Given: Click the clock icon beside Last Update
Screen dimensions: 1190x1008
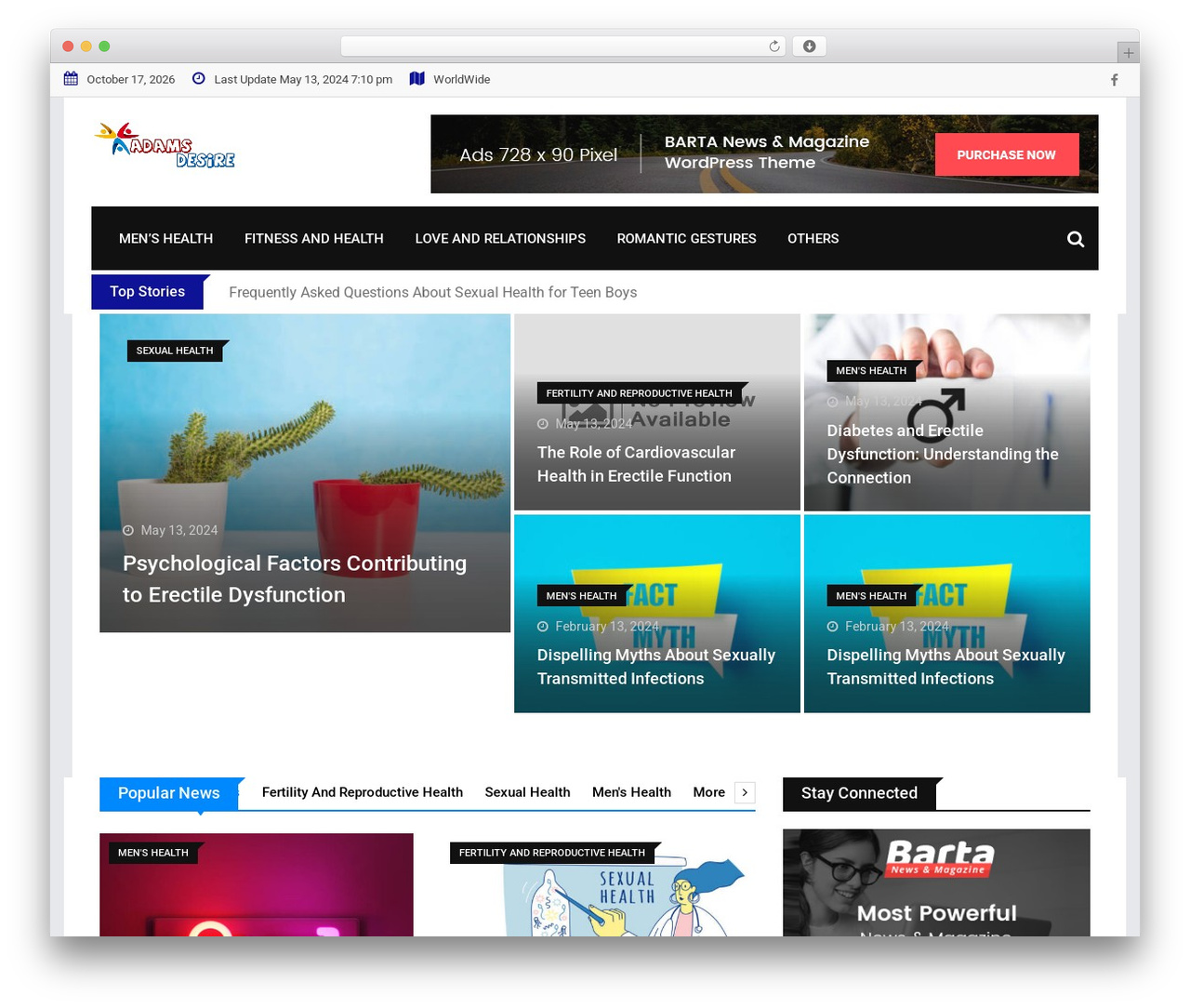Looking at the screenshot, I should [x=198, y=79].
